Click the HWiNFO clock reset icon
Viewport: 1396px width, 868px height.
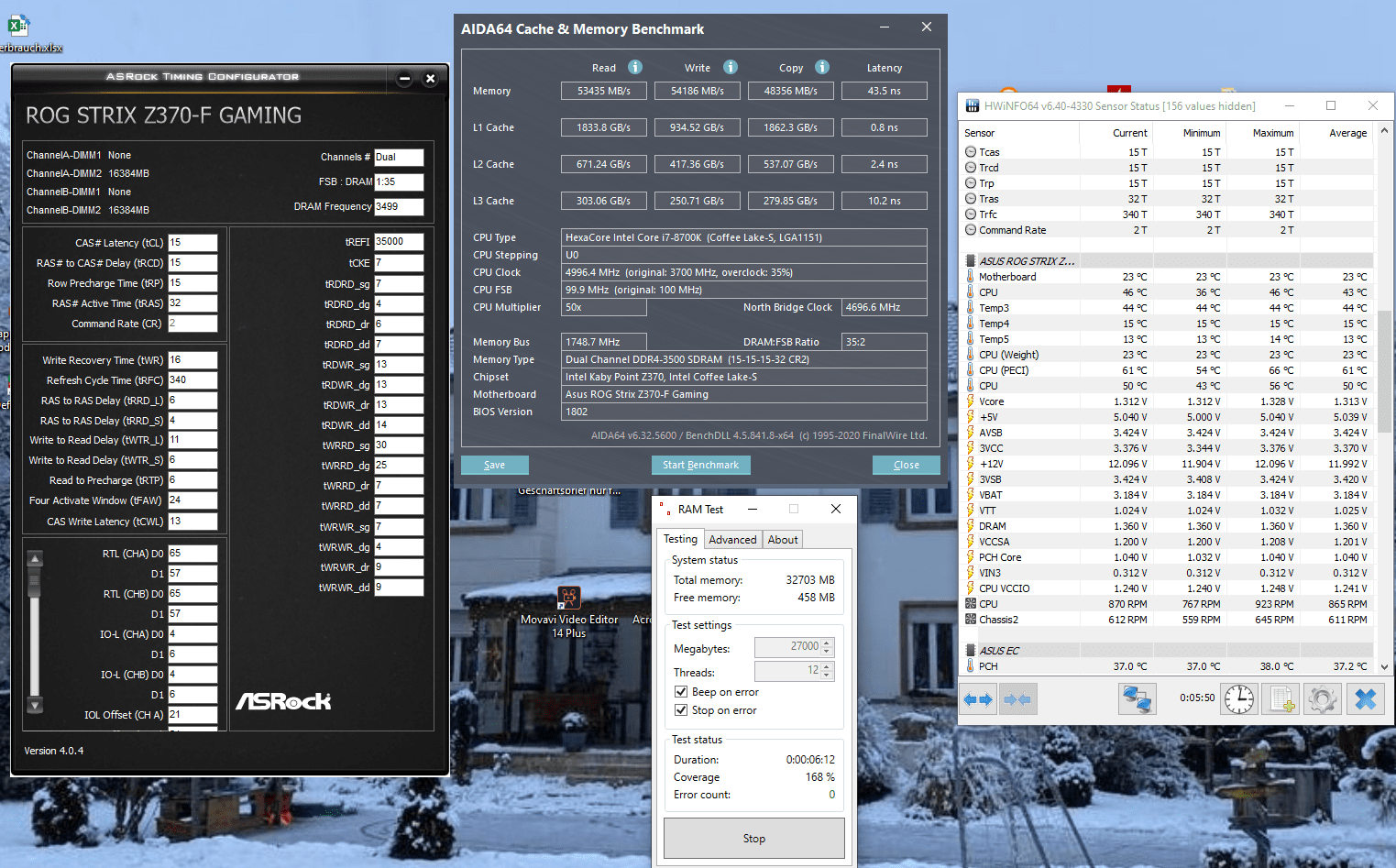tap(1239, 699)
